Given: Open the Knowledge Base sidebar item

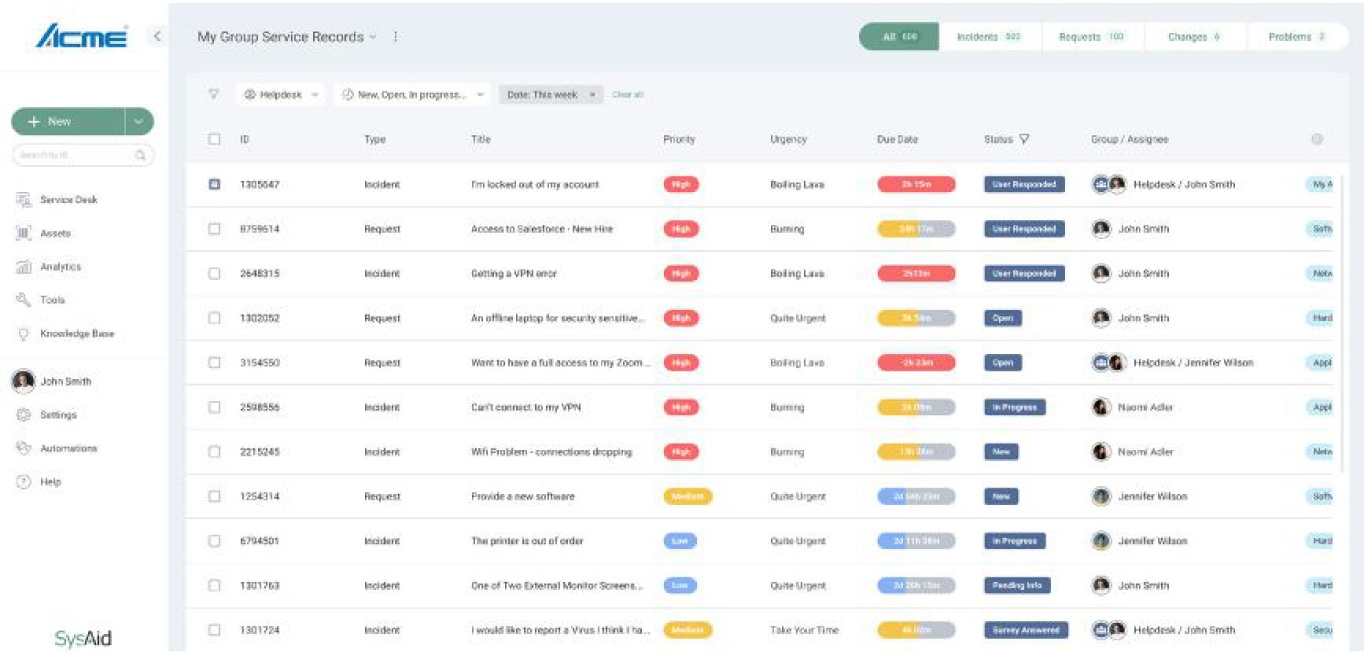Looking at the screenshot, I should pyautogui.click(x=65, y=334).
